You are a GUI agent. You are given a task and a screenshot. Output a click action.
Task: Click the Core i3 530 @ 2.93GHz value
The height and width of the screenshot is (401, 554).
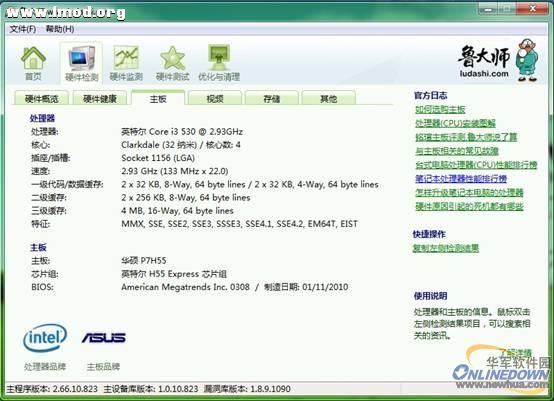point(182,132)
